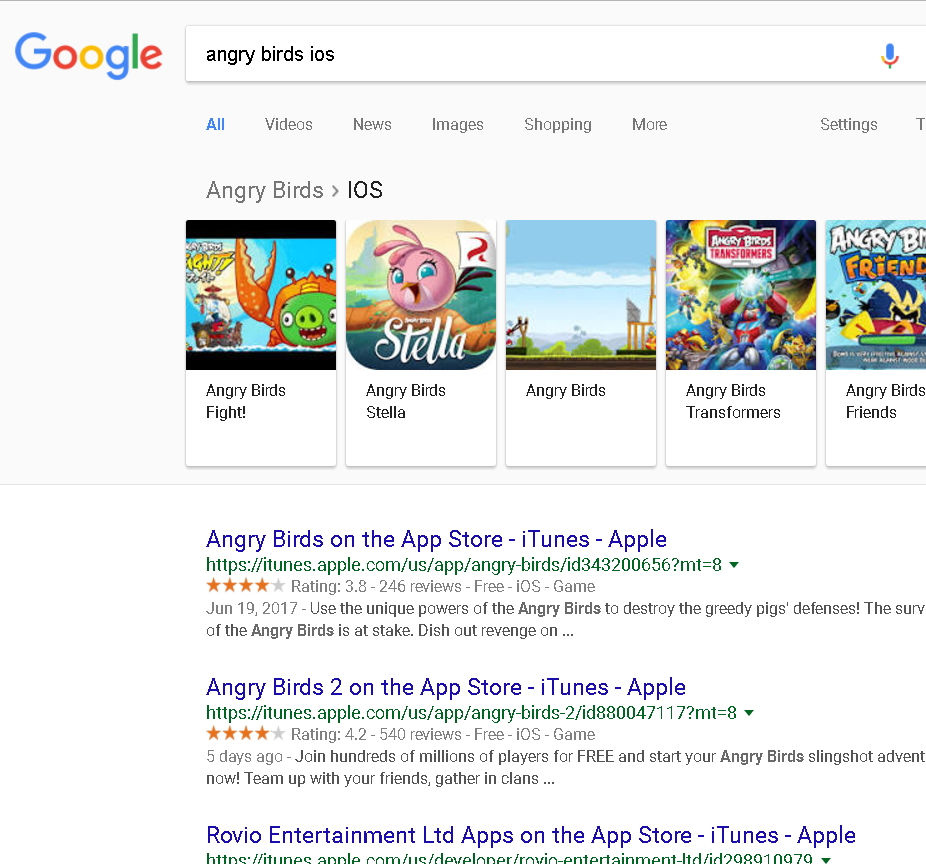
Task: Click the star rating for 4.2 result
Action: pos(246,734)
